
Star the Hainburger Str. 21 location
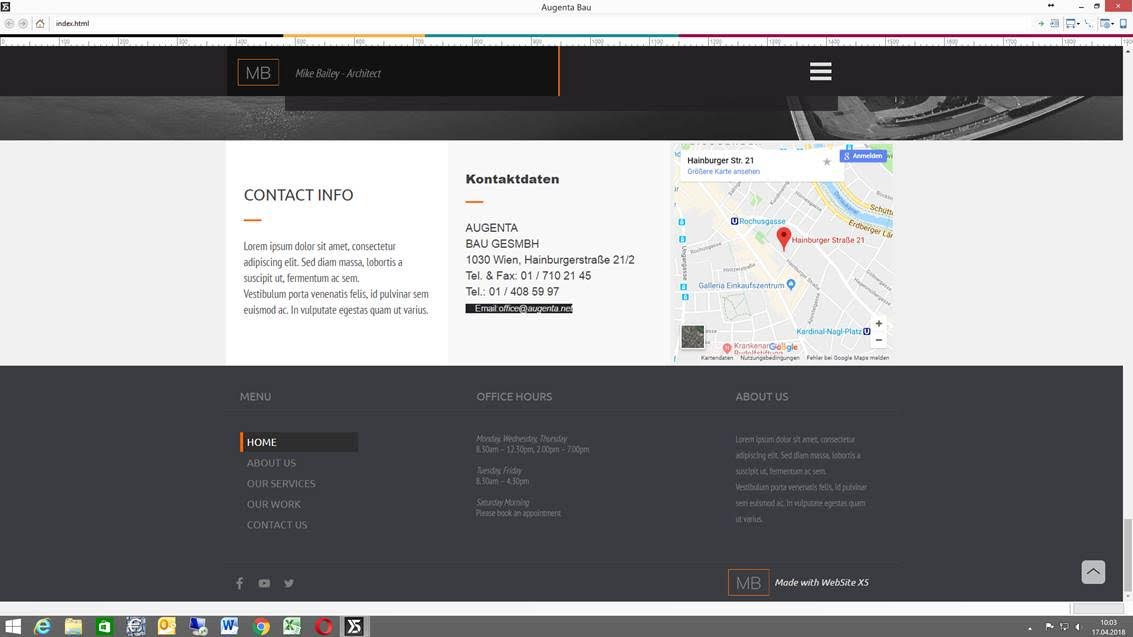(826, 162)
